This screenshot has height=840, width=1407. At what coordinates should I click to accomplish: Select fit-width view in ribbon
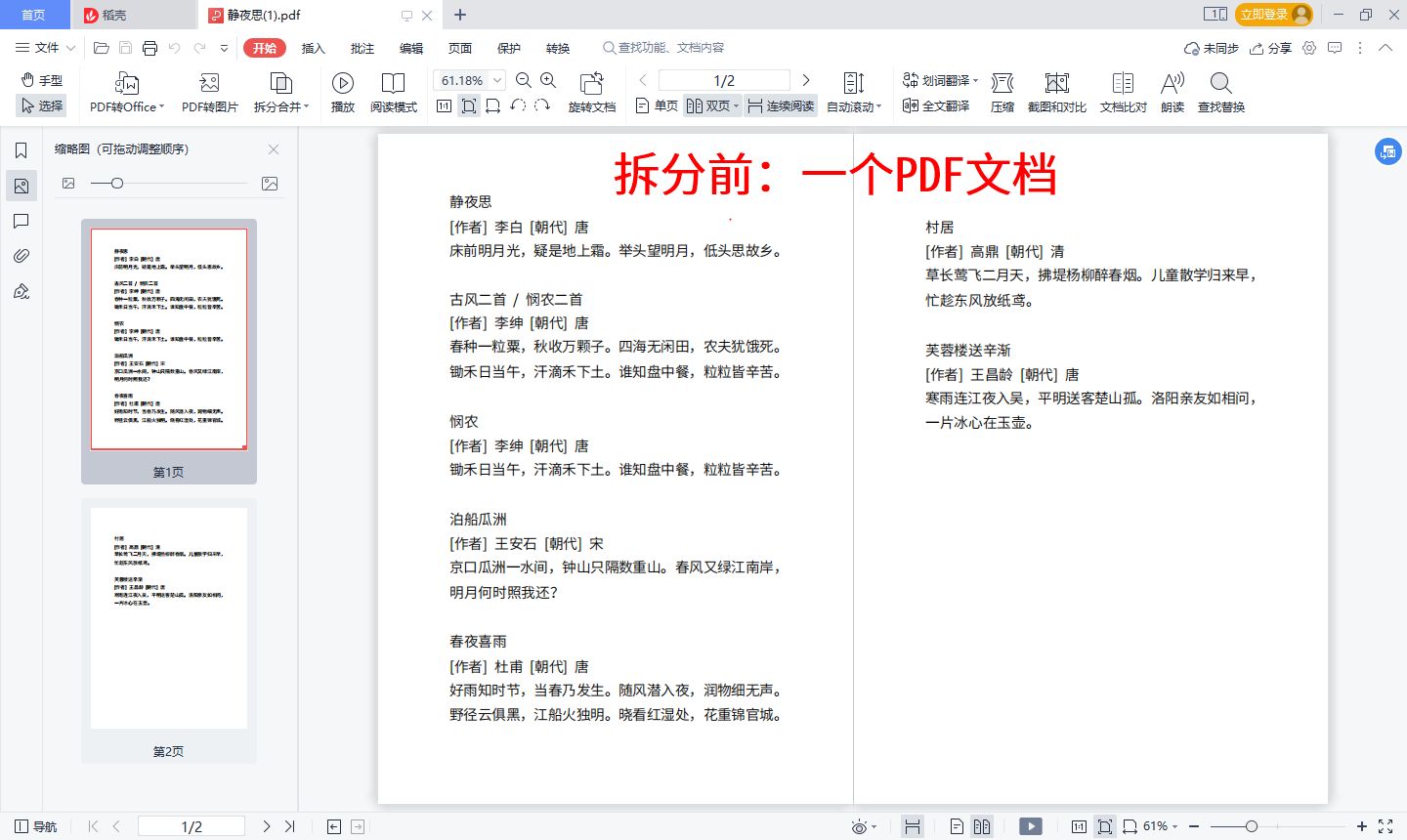tap(493, 105)
